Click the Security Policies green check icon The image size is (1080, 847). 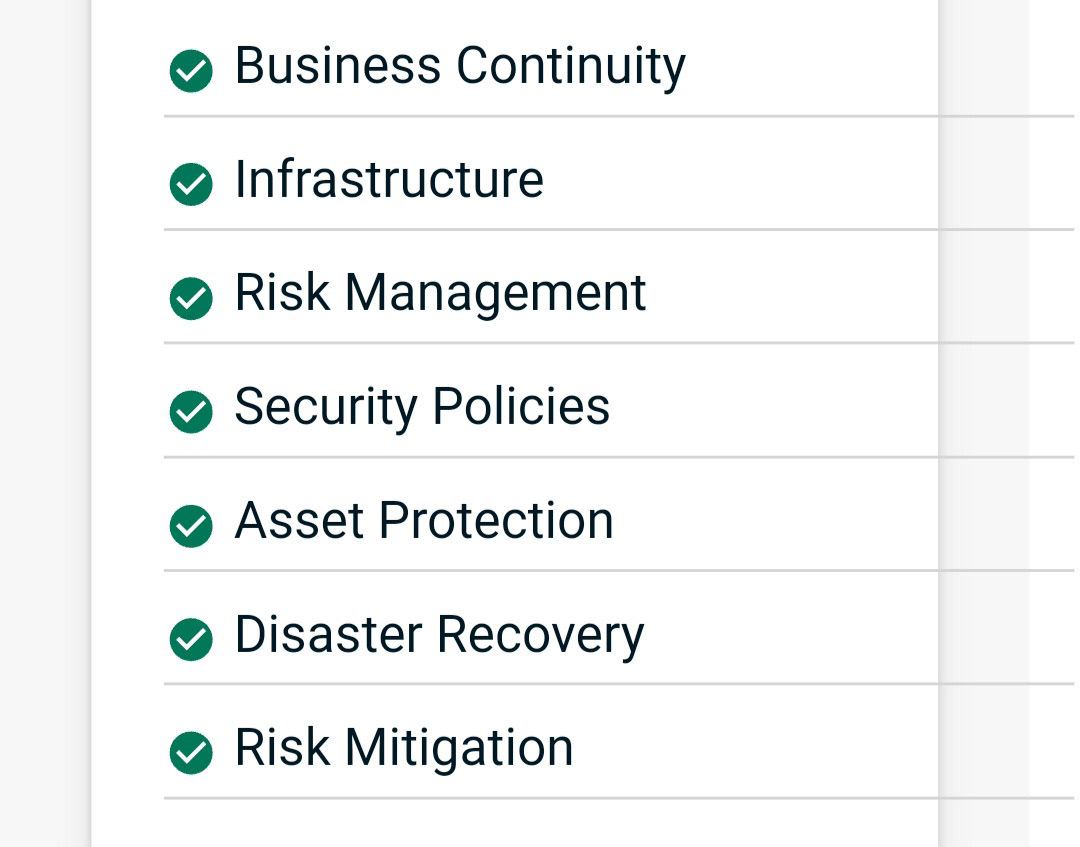tap(191, 412)
